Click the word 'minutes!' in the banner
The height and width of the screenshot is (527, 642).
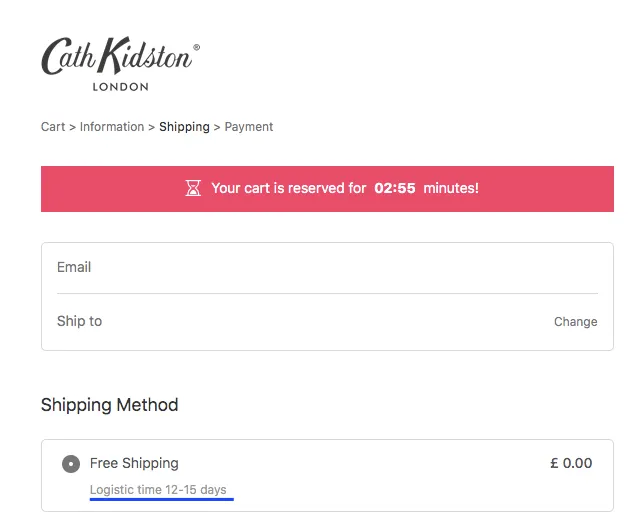point(451,188)
